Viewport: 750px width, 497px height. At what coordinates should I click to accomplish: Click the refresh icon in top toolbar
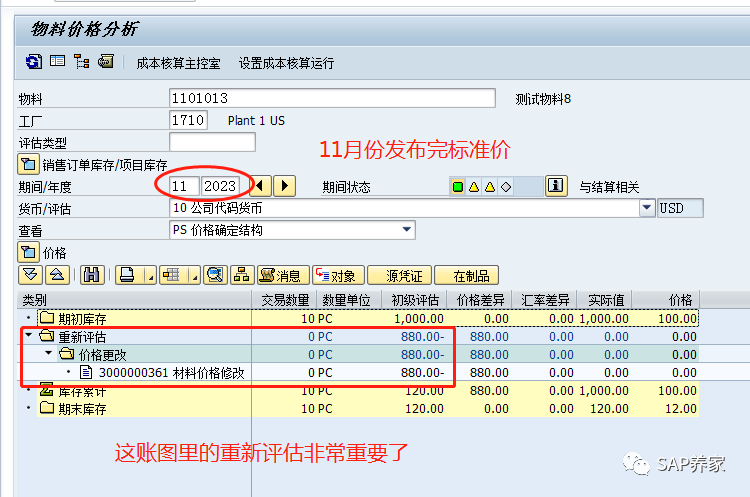coord(33,62)
